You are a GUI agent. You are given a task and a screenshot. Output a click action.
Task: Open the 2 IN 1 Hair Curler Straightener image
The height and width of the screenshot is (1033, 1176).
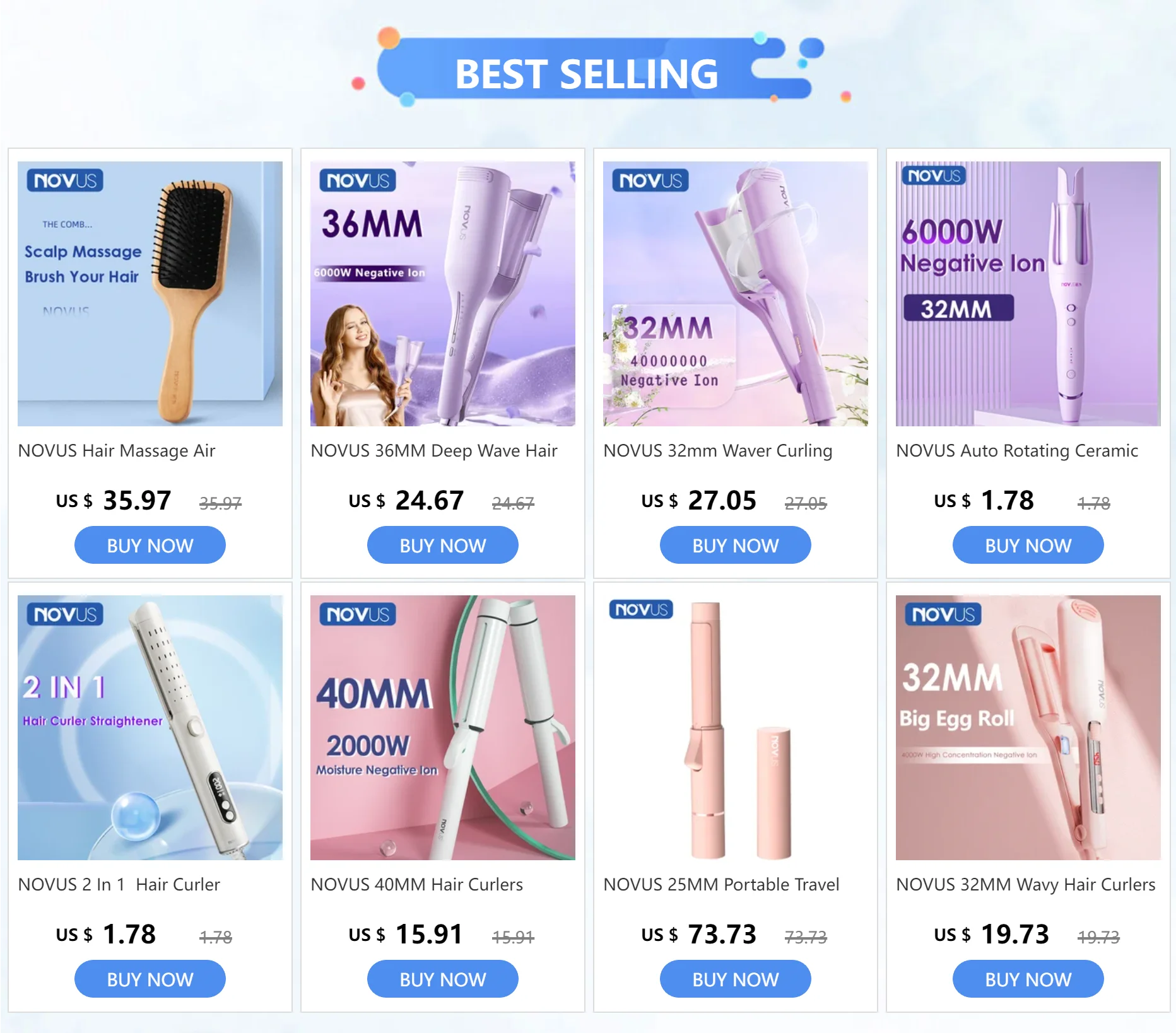click(150, 728)
